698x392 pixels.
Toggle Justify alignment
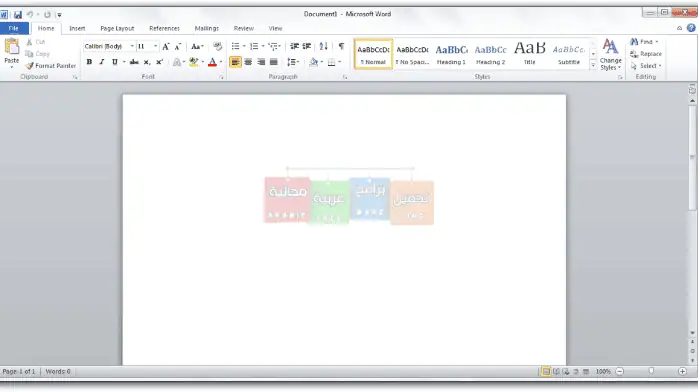(x=274, y=62)
